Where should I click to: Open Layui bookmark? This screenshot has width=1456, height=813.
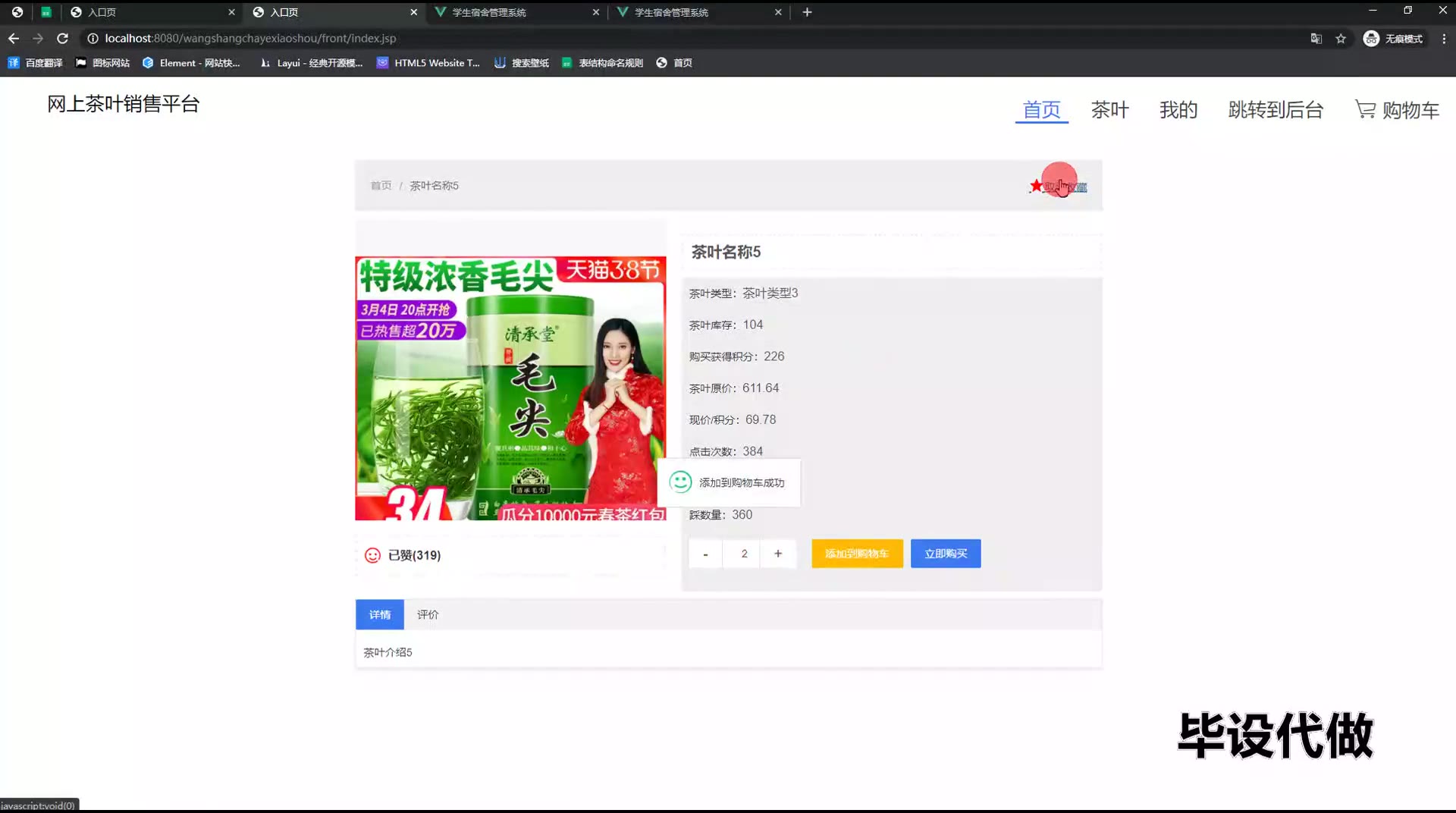click(x=311, y=63)
